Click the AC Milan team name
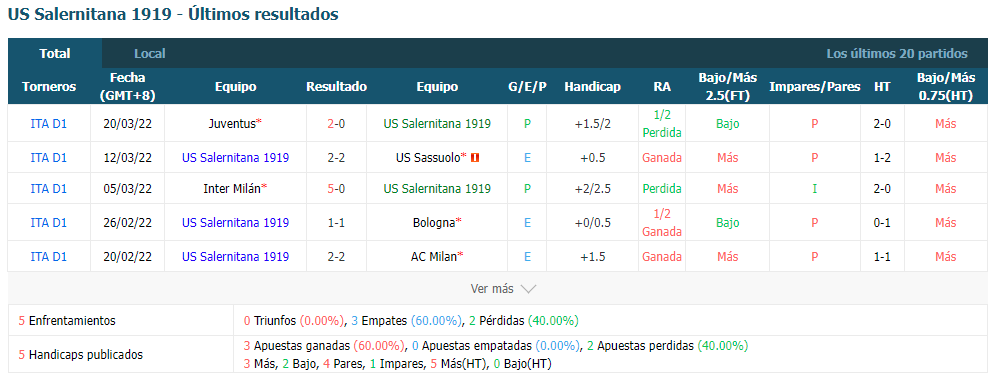Screen dimensions: 997x381 (x=434, y=257)
